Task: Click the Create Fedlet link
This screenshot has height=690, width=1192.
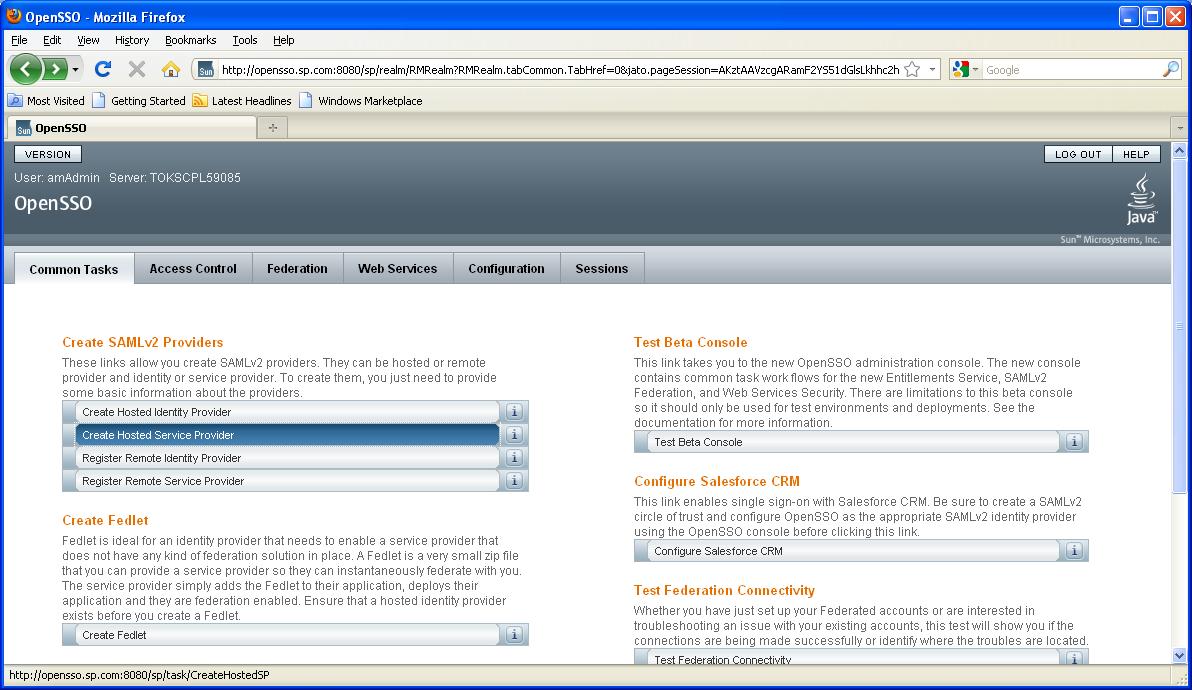Action: pyautogui.click(x=287, y=635)
